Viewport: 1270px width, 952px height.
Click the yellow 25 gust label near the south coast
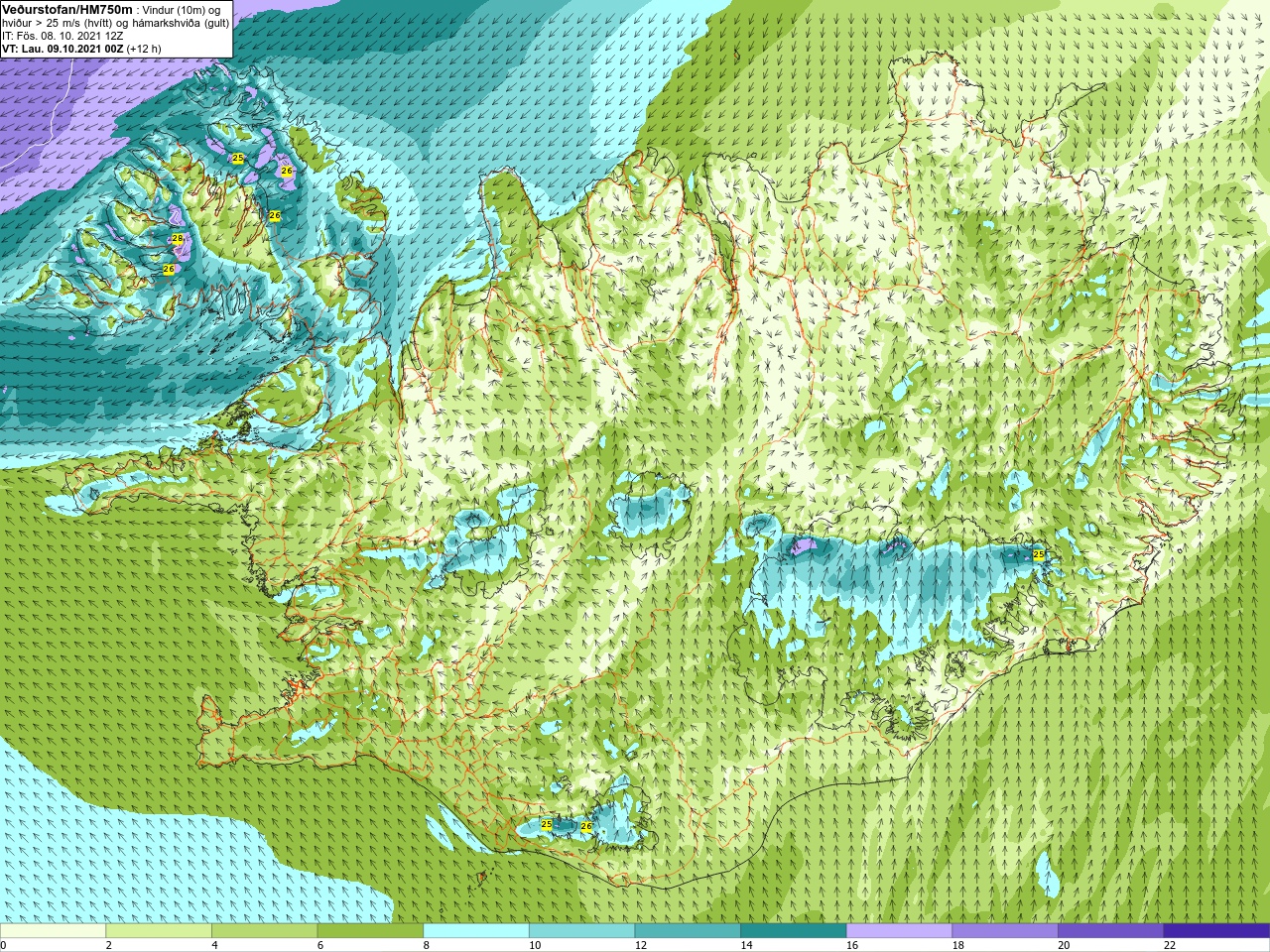(547, 824)
